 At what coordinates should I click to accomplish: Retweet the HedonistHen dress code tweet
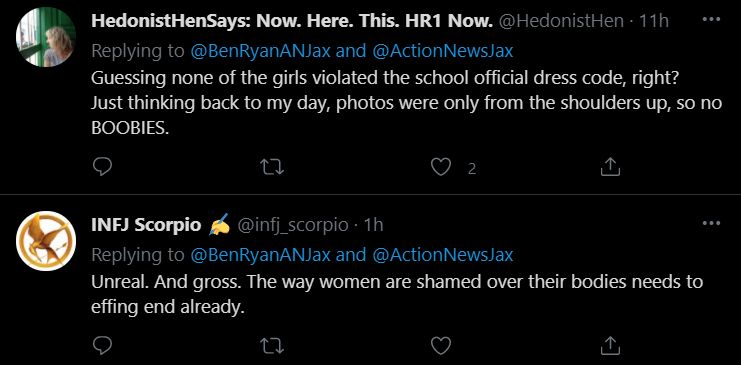click(x=272, y=167)
